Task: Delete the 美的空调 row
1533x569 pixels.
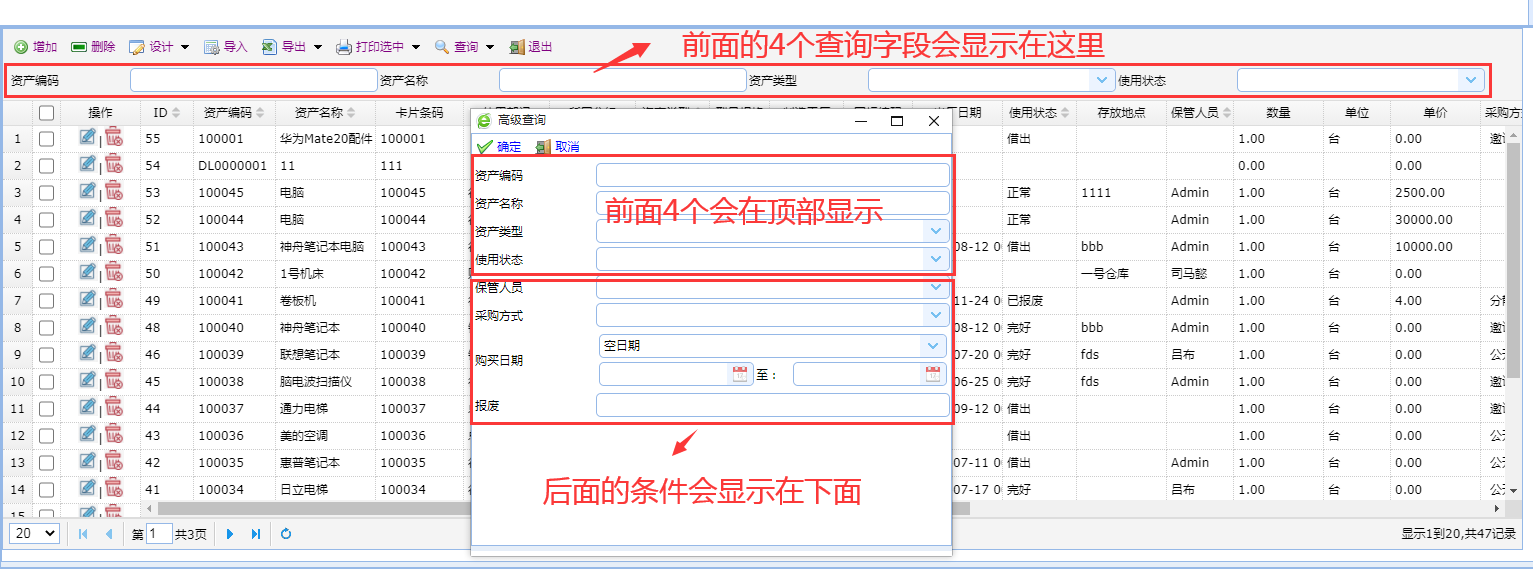Action: click(x=113, y=434)
